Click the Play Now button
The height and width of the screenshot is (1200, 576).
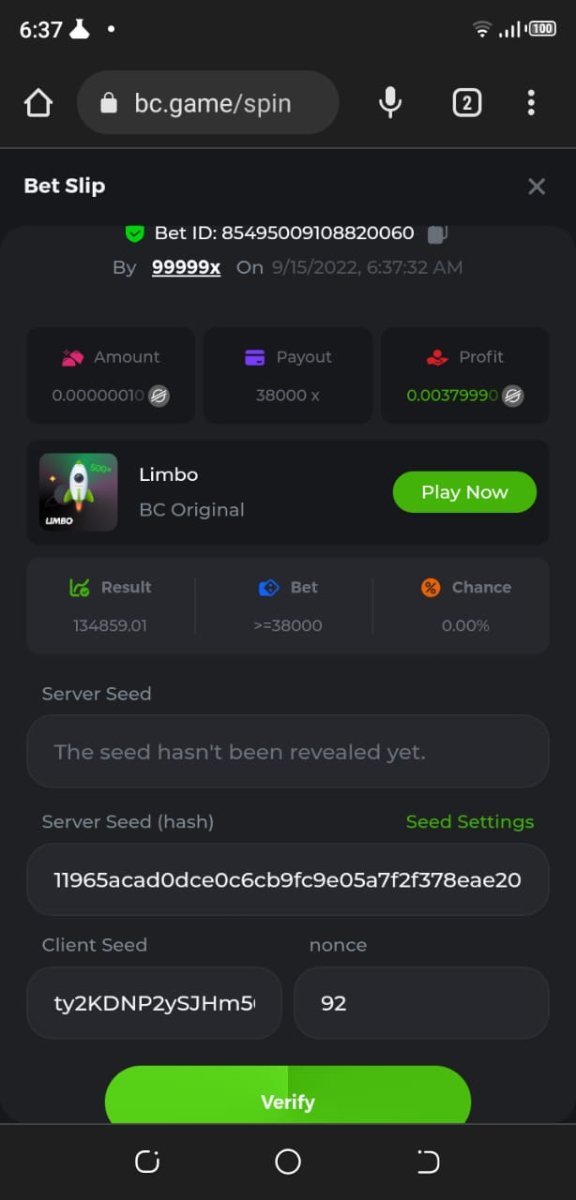pyautogui.click(x=465, y=492)
